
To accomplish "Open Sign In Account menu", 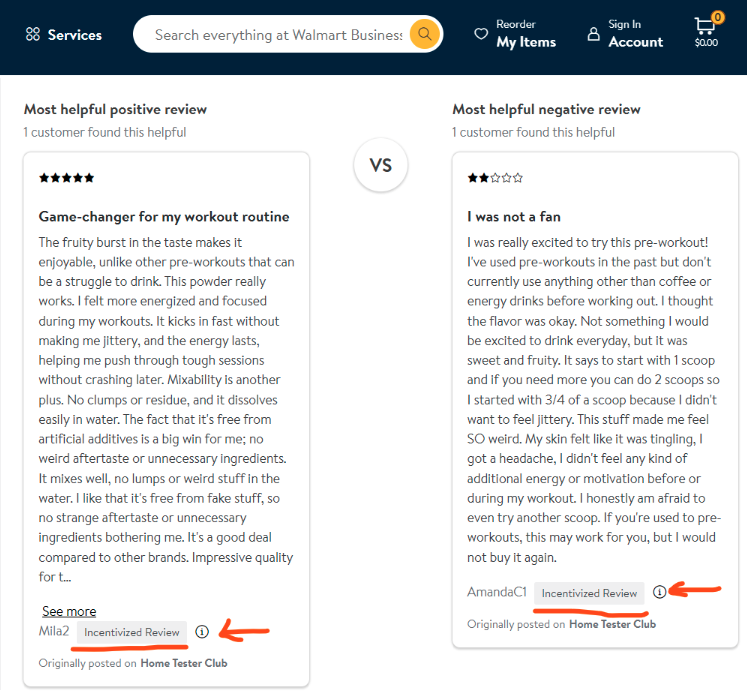I will click(x=626, y=34).
